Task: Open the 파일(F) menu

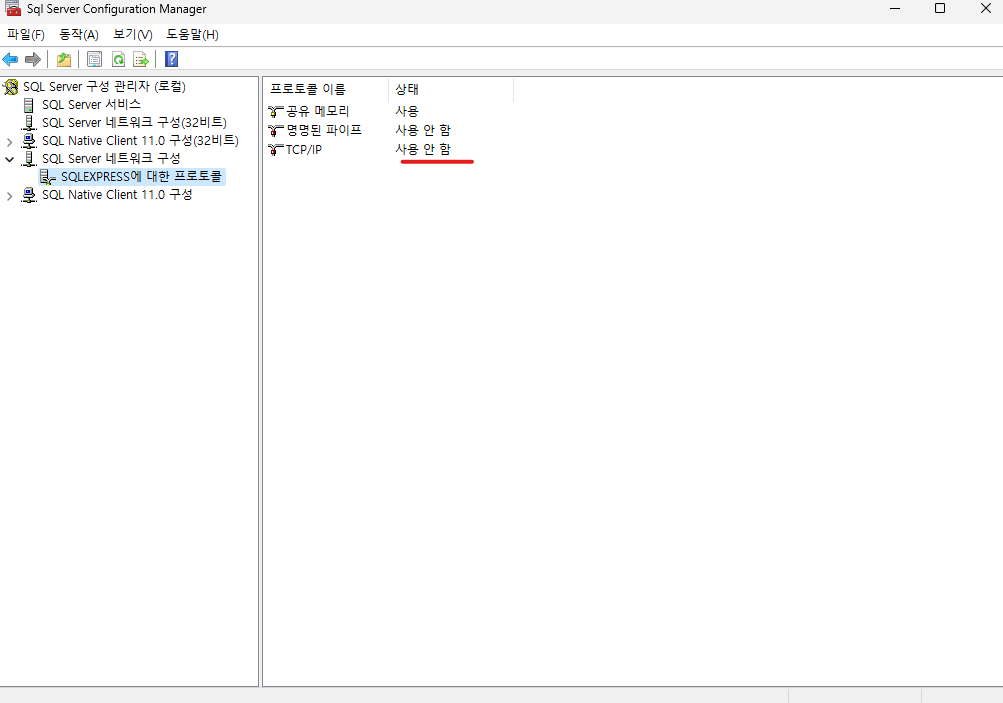Action: (x=26, y=35)
